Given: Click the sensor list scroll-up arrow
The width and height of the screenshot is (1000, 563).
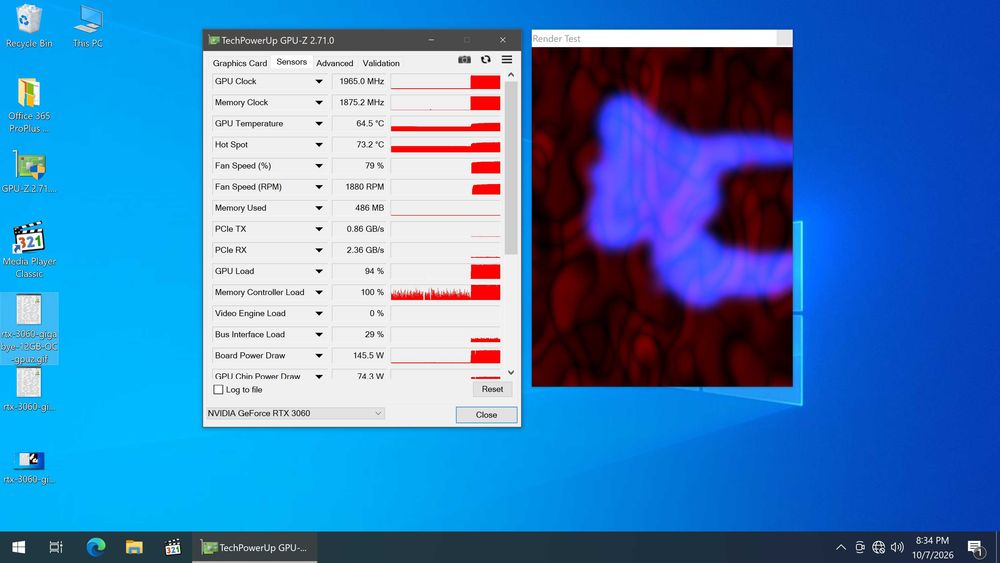Looking at the screenshot, I should pos(511,75).
